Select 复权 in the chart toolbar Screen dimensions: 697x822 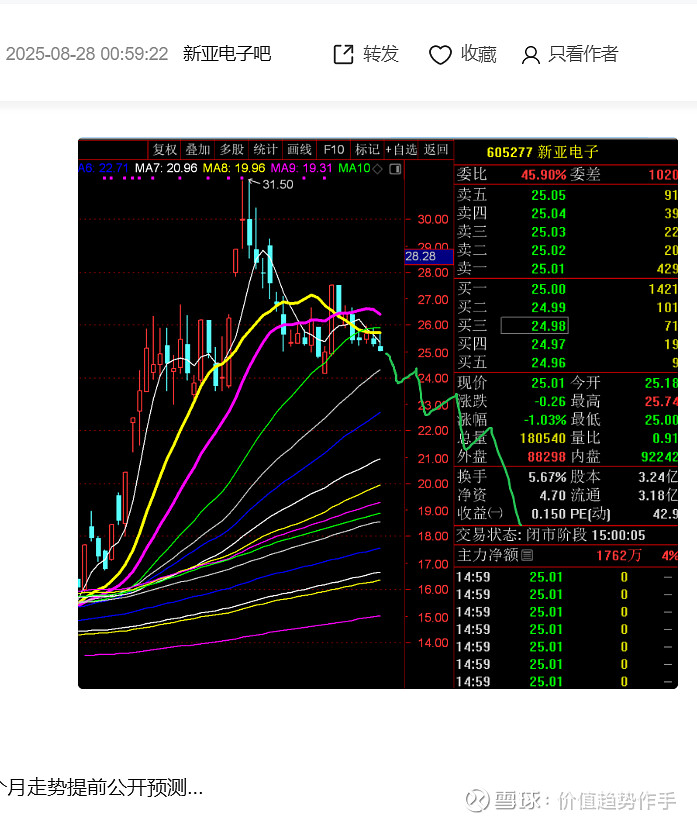click(x=165, y=150)
